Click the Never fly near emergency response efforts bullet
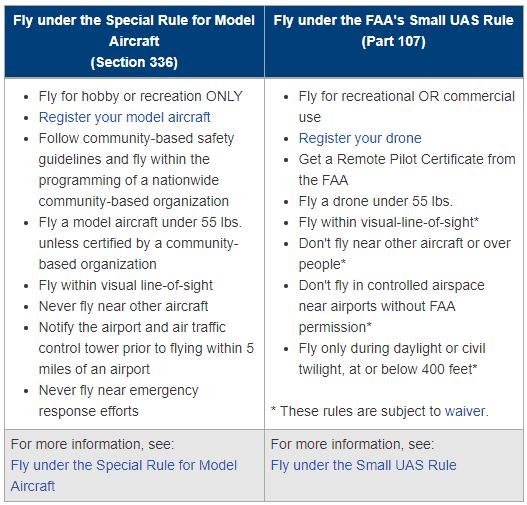 [x=118, y=401]
